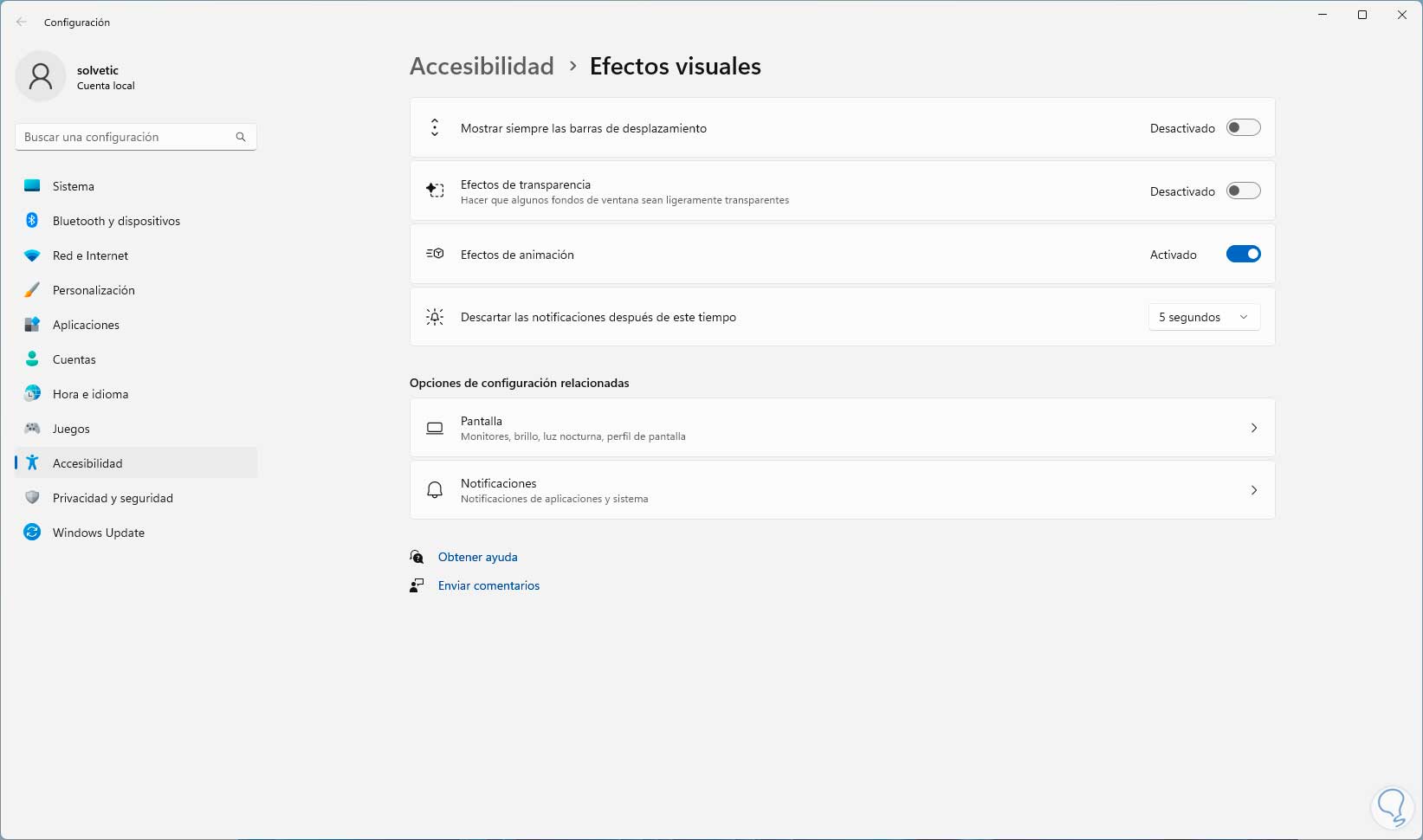Screen dimensions: 1423x840
Task: Disable the Efectos de animación switch
Action: tap(1243, 255)
